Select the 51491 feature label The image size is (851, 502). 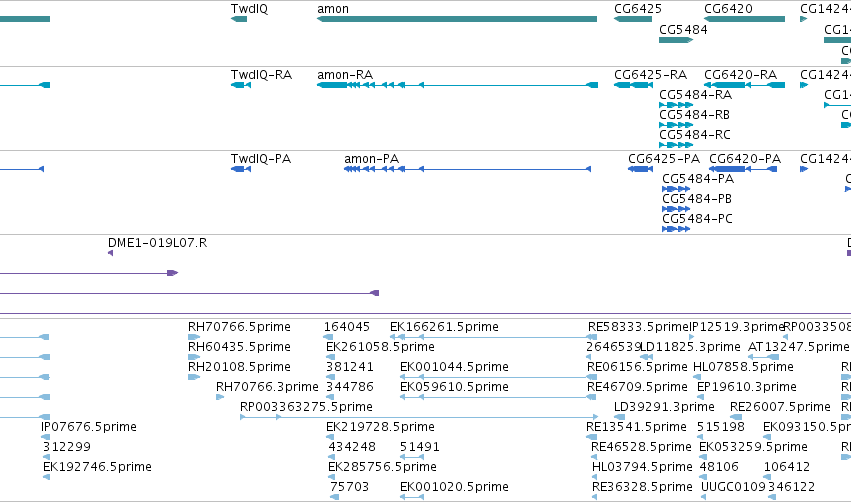point(420,447)
